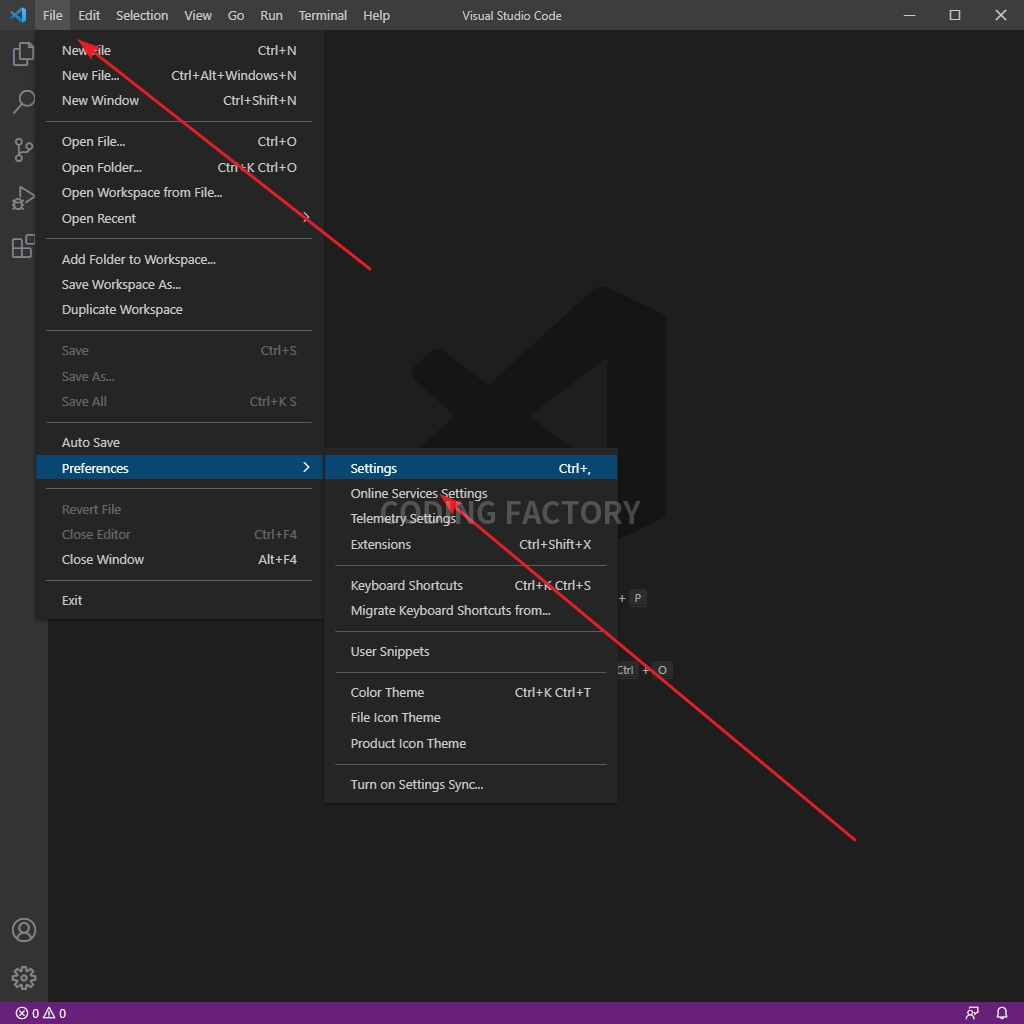Choose Product Icon Theme entry

[471, 743]
